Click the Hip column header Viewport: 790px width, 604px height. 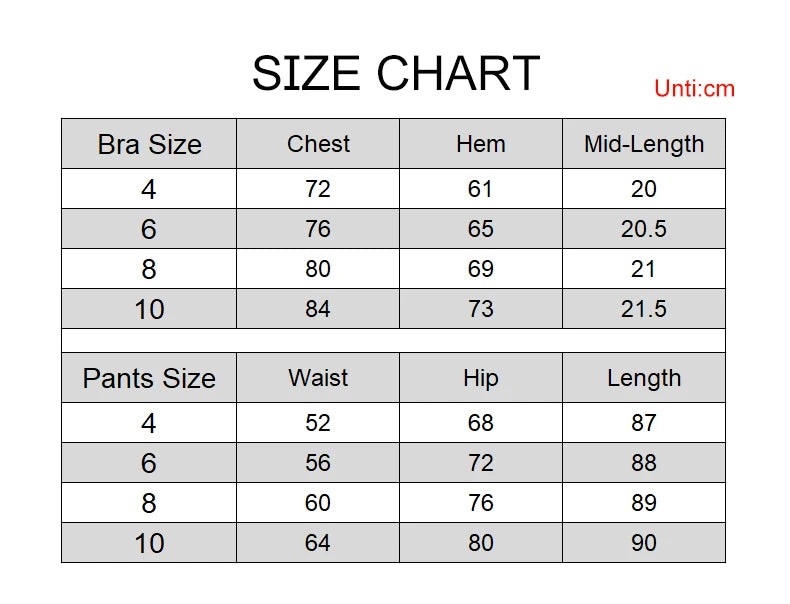tap(480, 378)
